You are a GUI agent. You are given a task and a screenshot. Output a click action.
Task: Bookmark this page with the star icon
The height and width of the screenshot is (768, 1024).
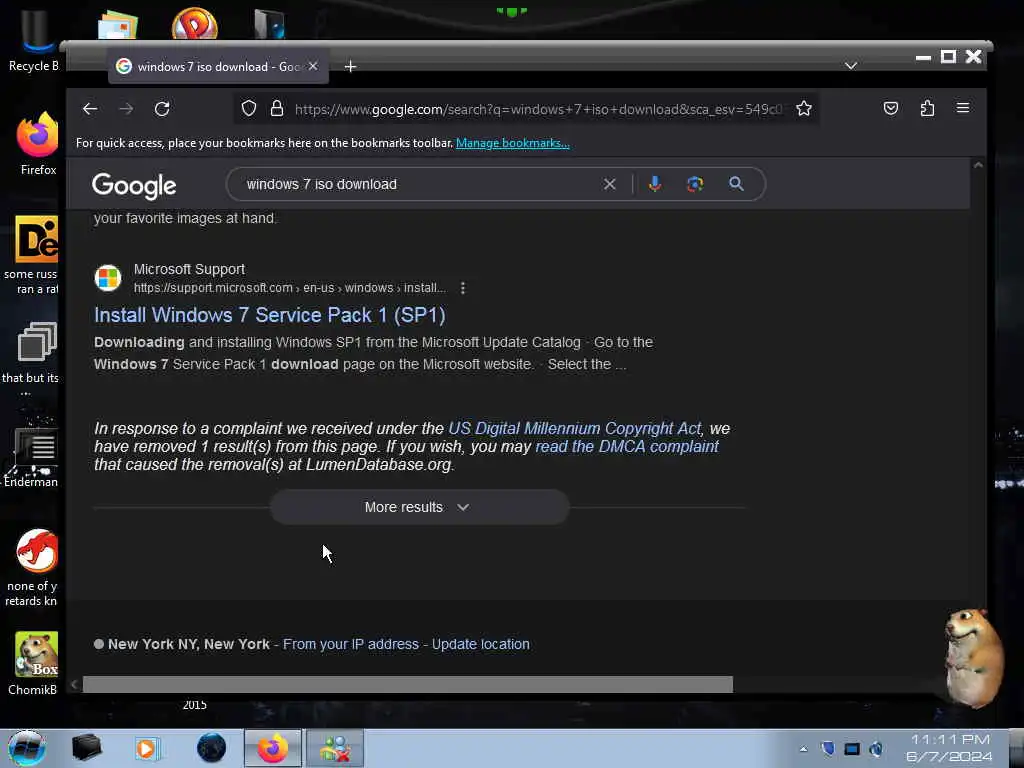click(x=804, y=108)
